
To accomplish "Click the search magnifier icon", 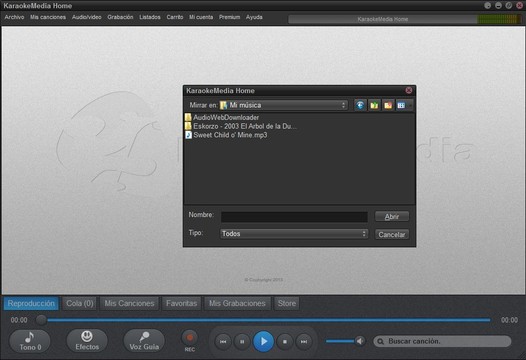I will tap(380, 342).
